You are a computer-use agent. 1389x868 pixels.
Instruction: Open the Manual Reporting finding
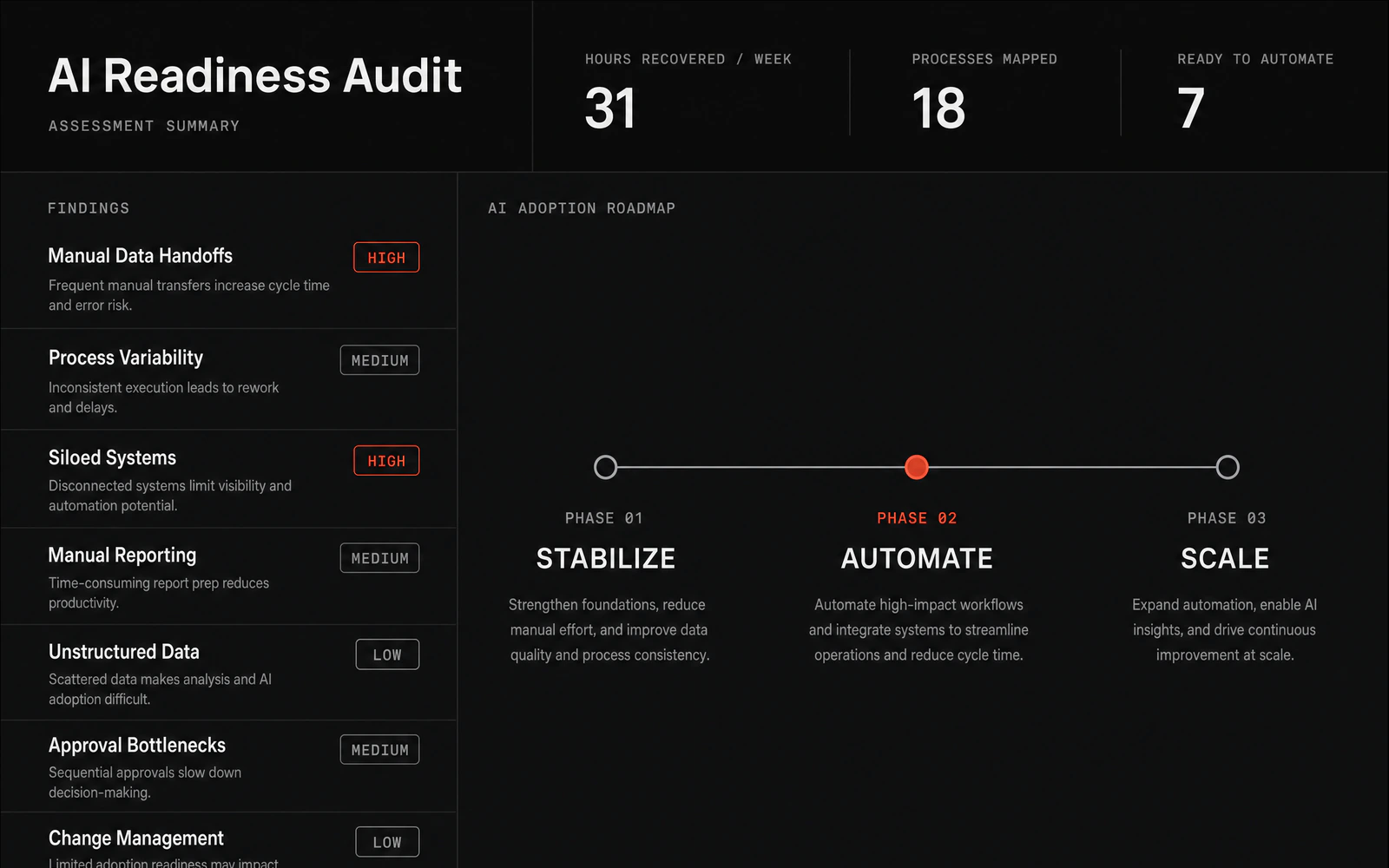[x=229, y=576]
